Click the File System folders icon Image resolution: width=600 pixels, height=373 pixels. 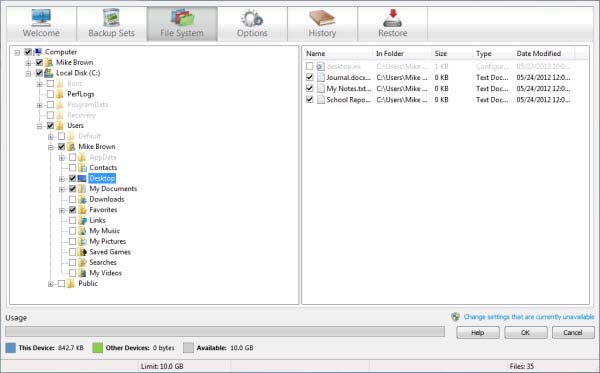click(182, 18)
